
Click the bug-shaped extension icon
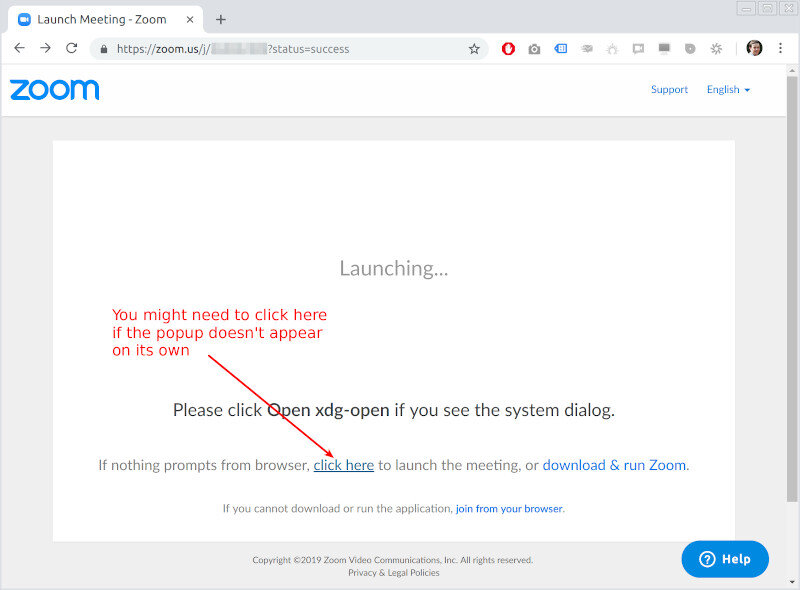click(x=612, y=49)
